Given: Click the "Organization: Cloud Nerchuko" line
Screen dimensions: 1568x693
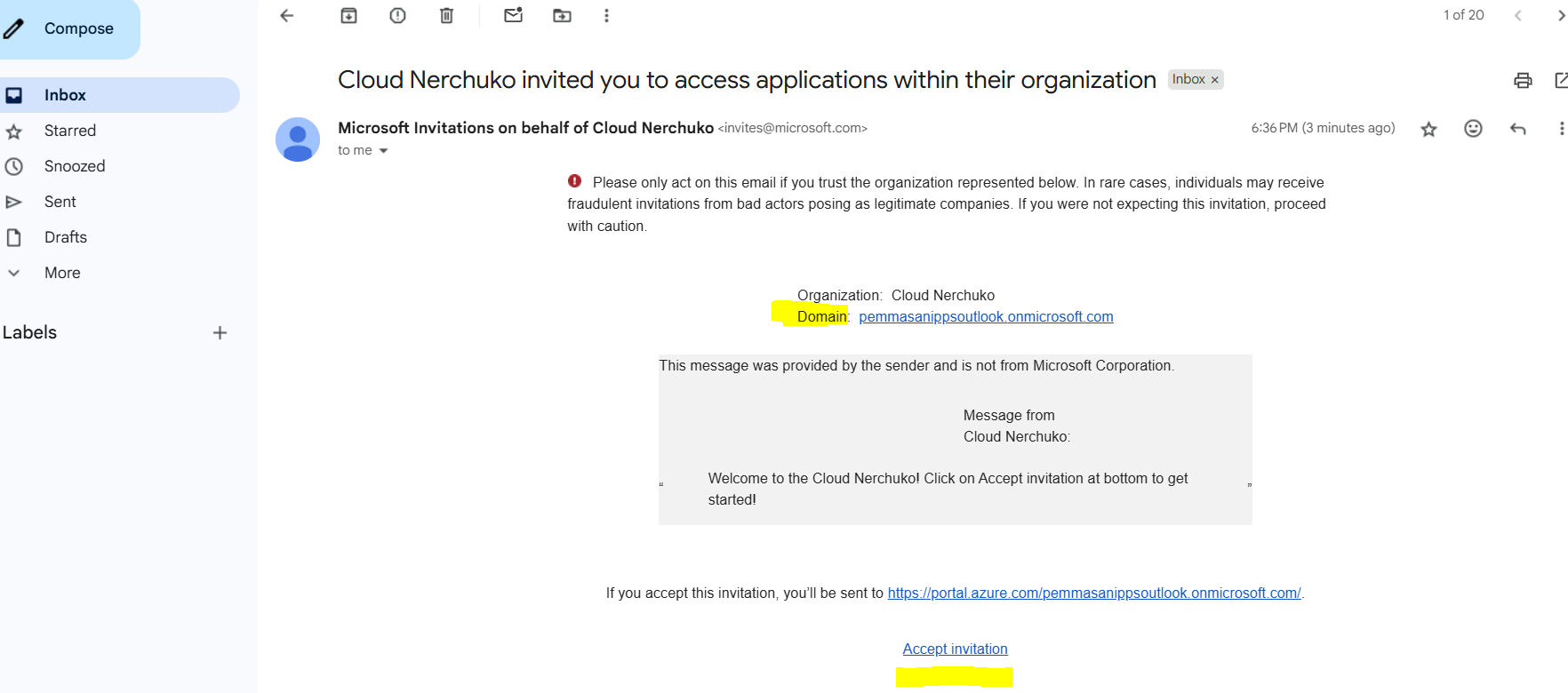Looking at the screenshot, I should point(896,296).
